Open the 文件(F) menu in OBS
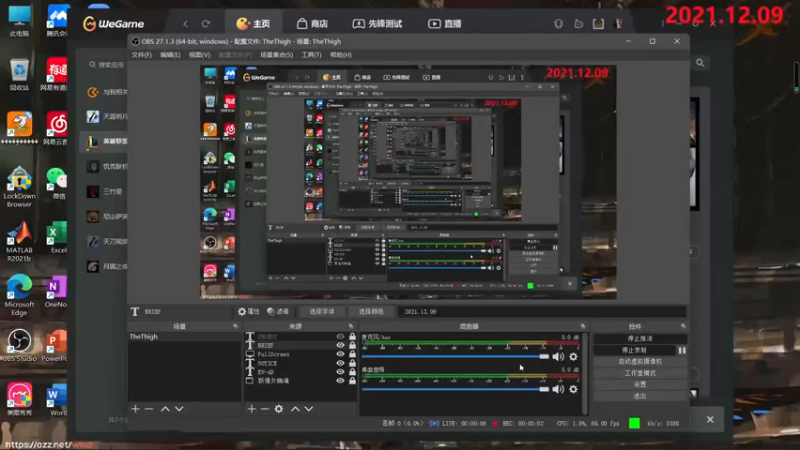This screenshot has width=800, height=450. [141, 55]
